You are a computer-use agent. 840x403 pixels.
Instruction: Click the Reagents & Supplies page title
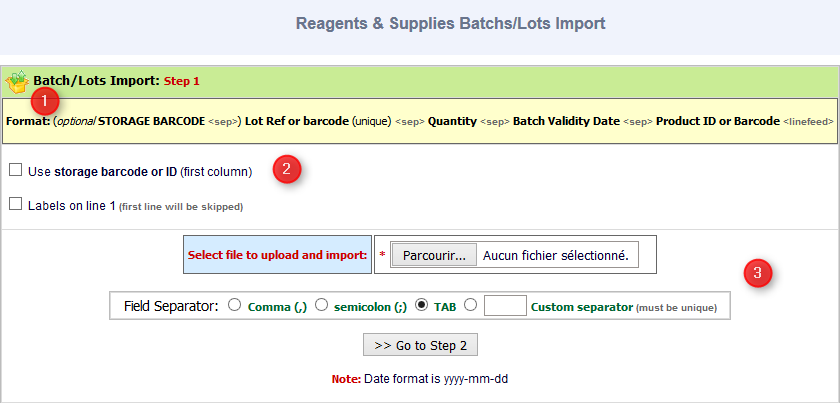click(x=451, y=23)
